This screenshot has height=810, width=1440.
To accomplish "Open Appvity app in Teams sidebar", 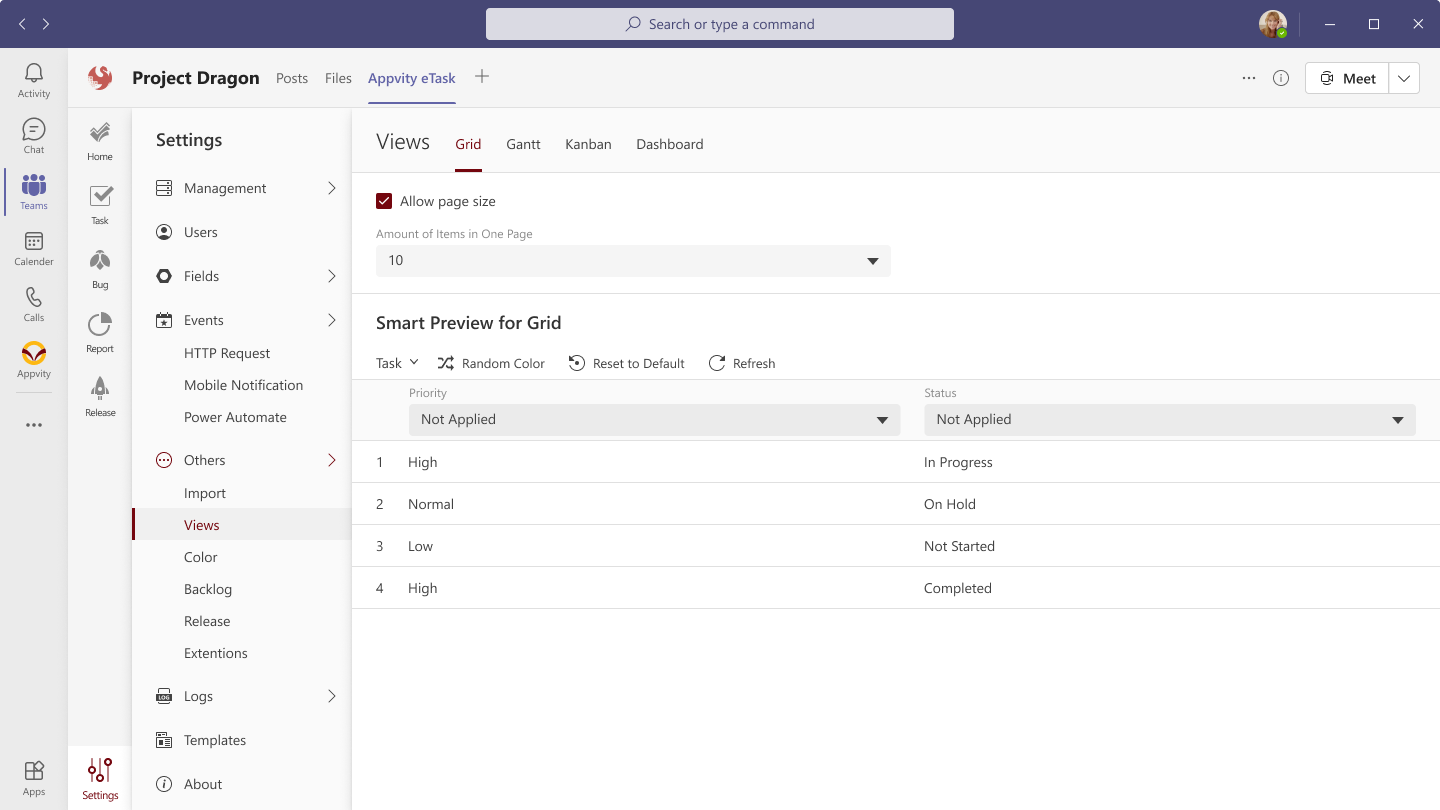I will tap(34, 353).
